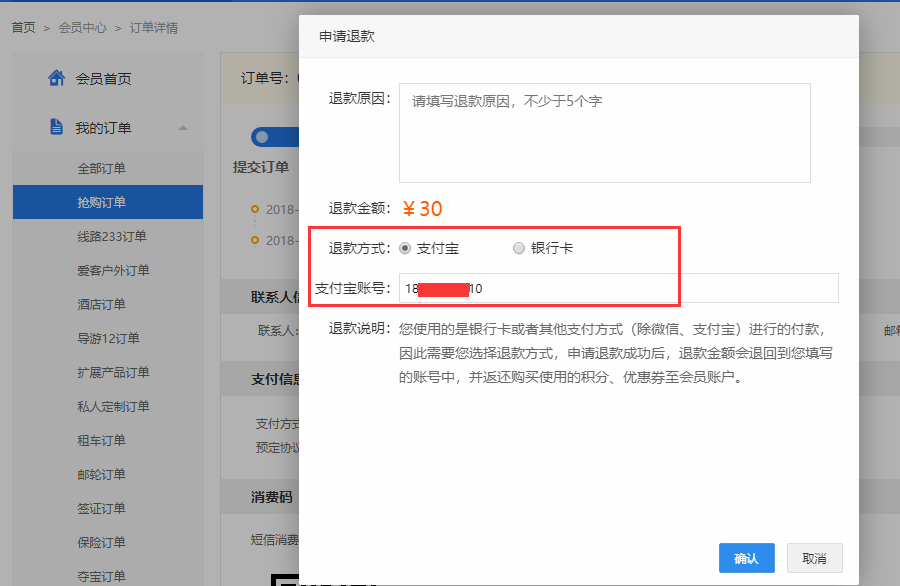Click the 首页 breadcrumb link
The height and width of the screenshot is (586, 900).
pos(24,28)
